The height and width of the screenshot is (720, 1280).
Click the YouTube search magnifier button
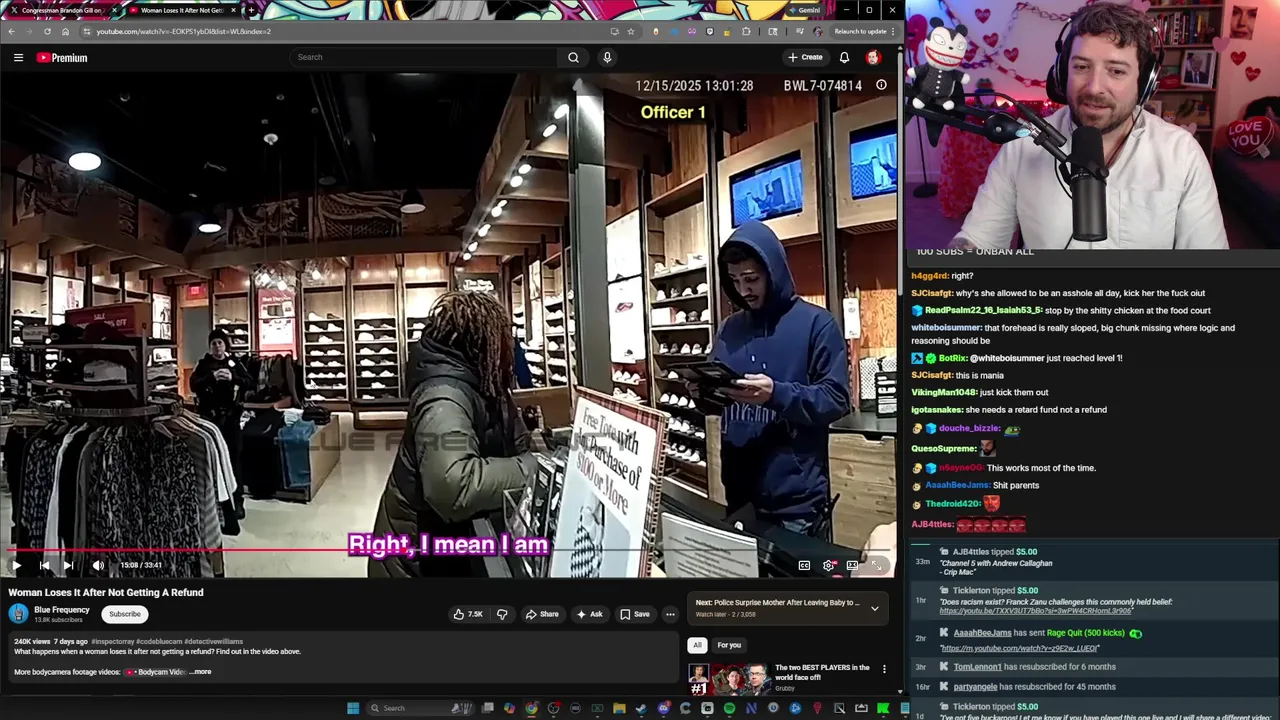point(573,57)
